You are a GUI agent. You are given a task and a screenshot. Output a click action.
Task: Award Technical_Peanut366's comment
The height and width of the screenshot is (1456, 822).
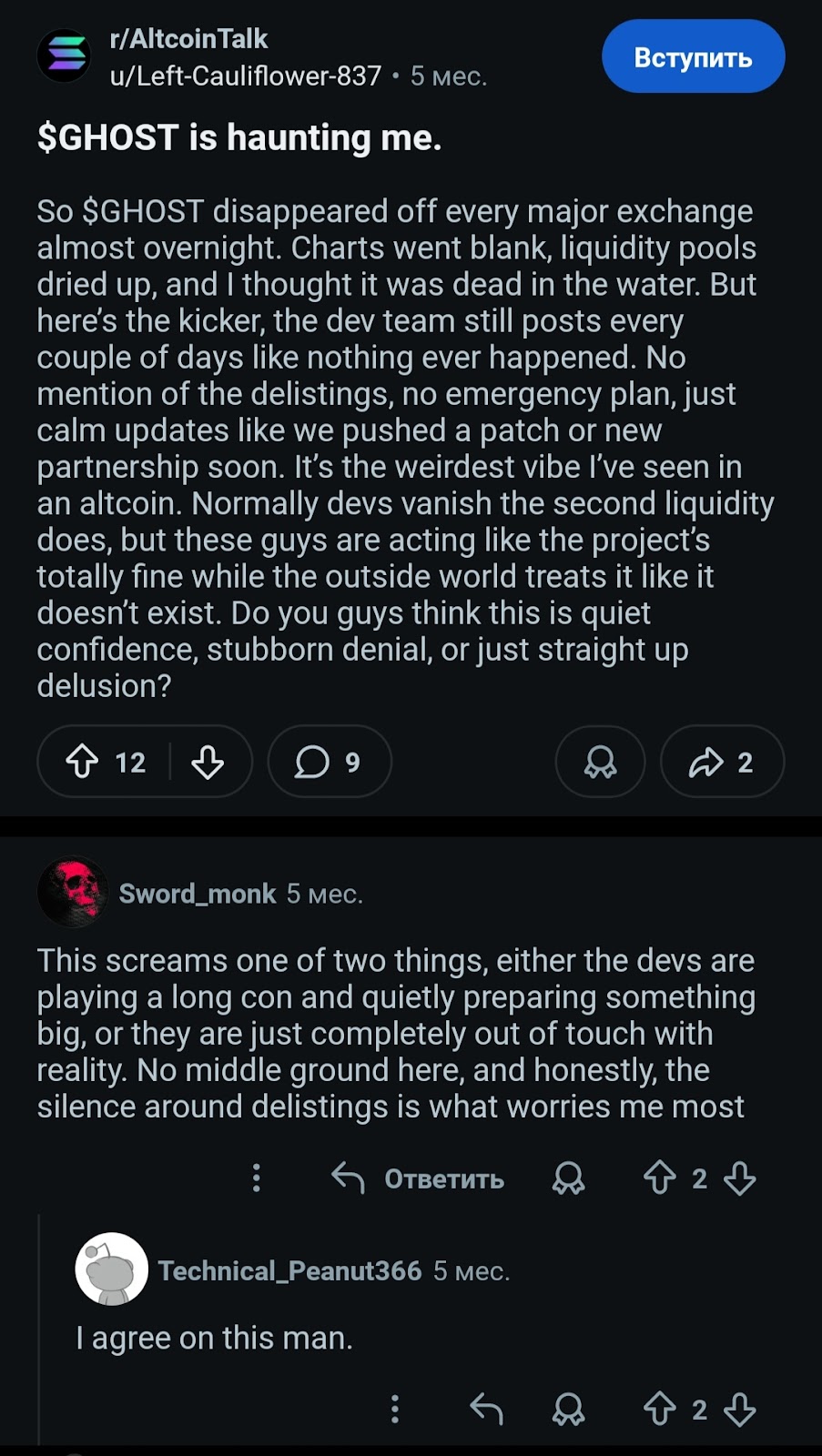tap(568, 1410)
